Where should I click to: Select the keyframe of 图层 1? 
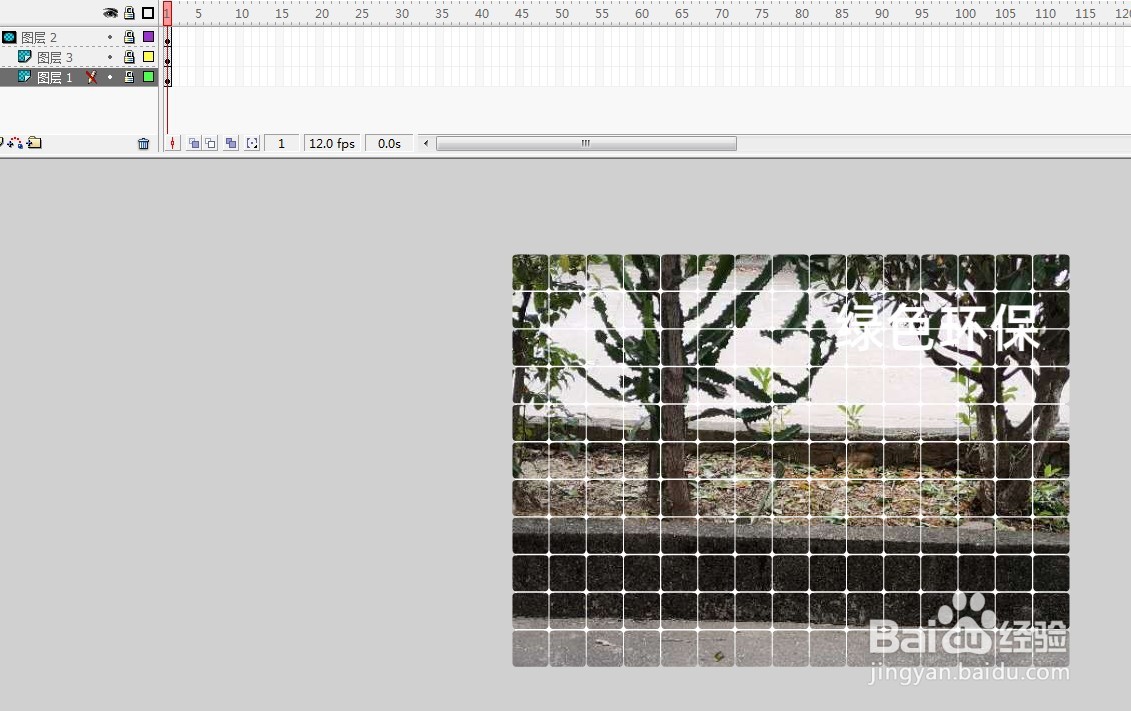pos(167,78)
